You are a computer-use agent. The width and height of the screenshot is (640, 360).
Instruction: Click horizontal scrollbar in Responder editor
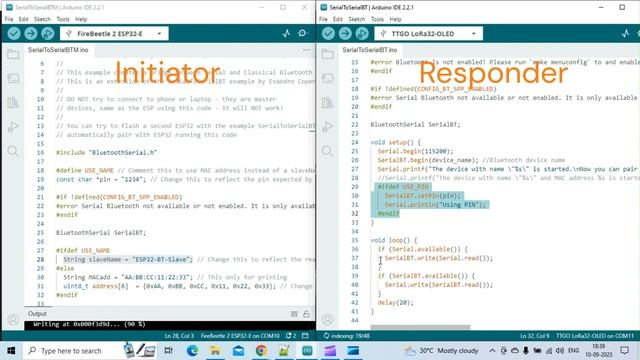point(420,327)
